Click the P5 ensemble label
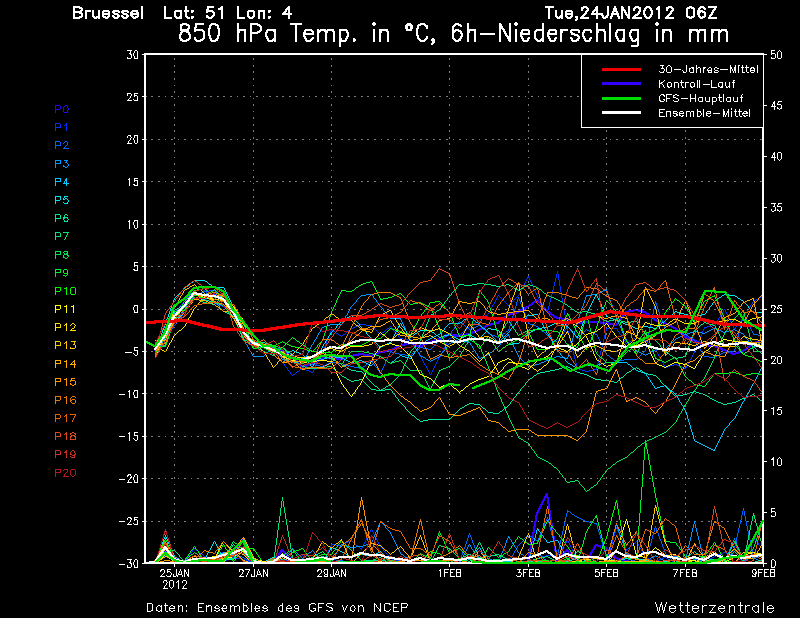The width and height of the screenshot is (800, 618). (62, 200)
